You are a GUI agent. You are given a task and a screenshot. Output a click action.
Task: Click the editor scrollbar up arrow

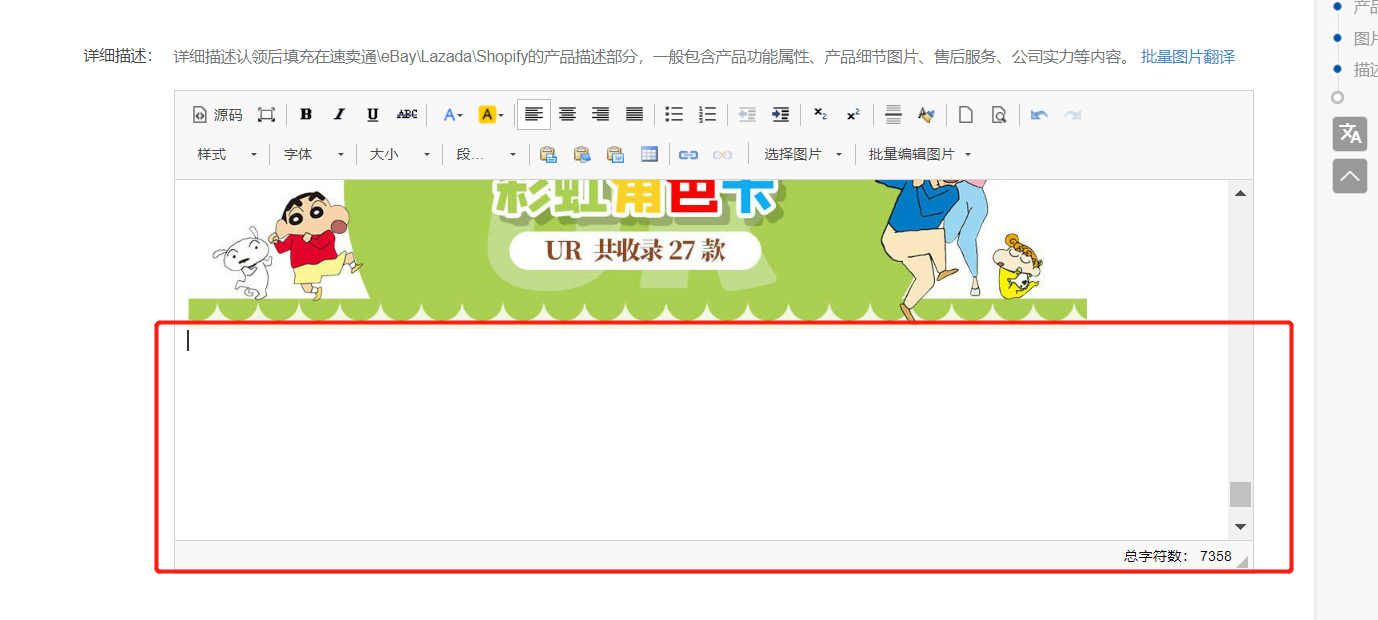point(1240,193)
